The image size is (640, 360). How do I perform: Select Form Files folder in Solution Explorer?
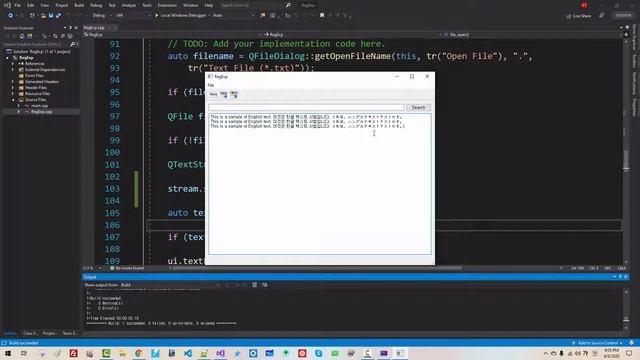click(34, 76)
